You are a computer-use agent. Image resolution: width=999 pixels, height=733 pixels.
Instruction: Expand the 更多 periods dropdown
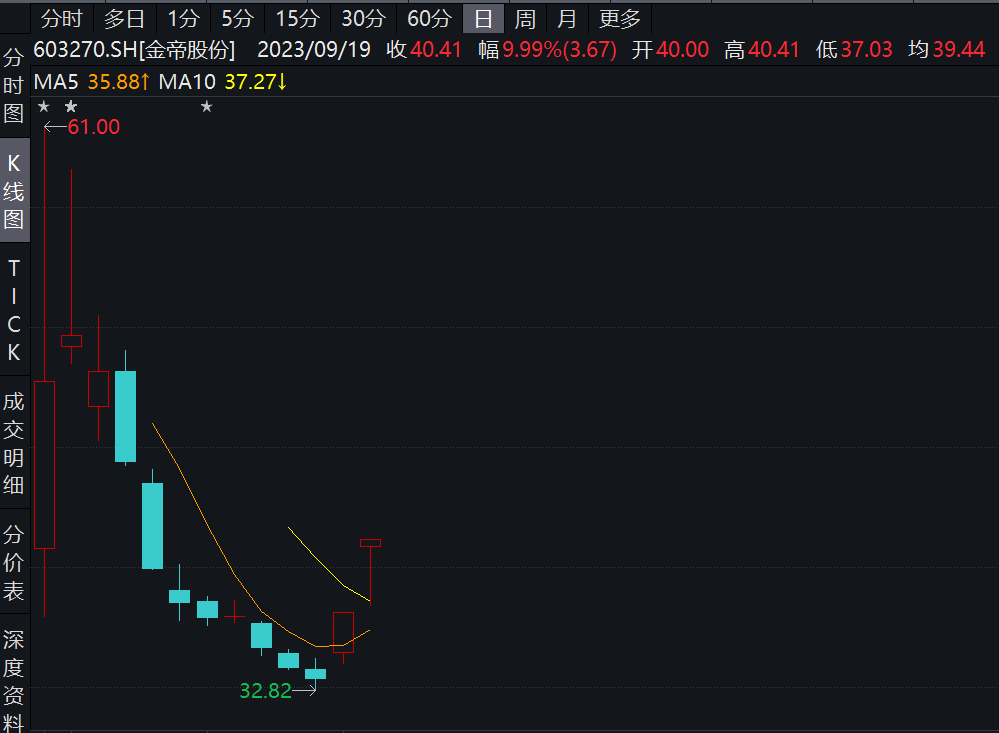tap(620, 18)
